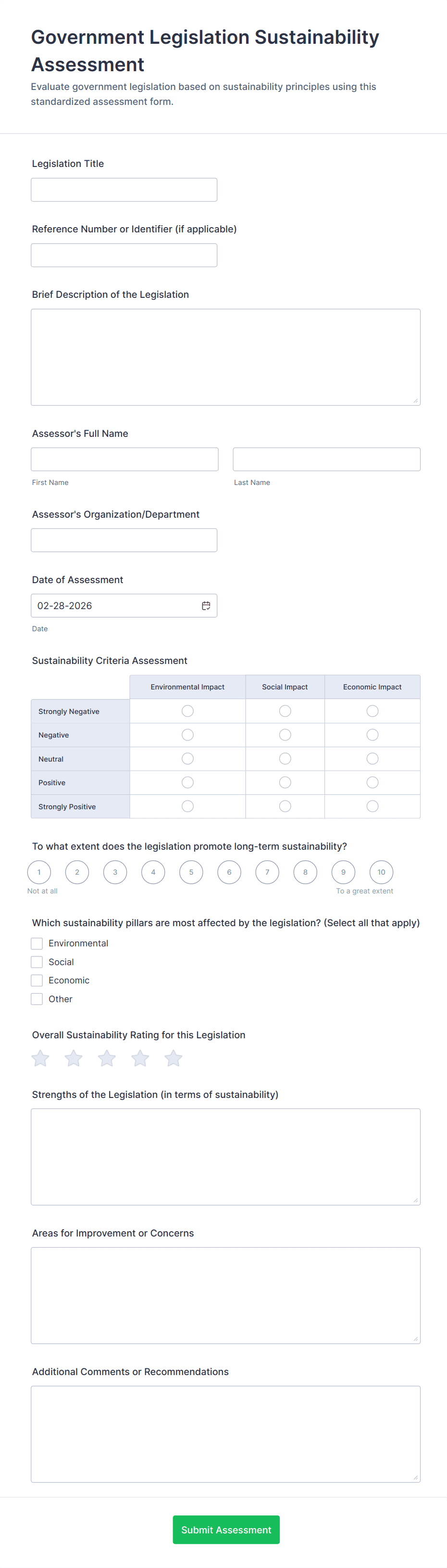Select the third rating star

[107, 1058]
